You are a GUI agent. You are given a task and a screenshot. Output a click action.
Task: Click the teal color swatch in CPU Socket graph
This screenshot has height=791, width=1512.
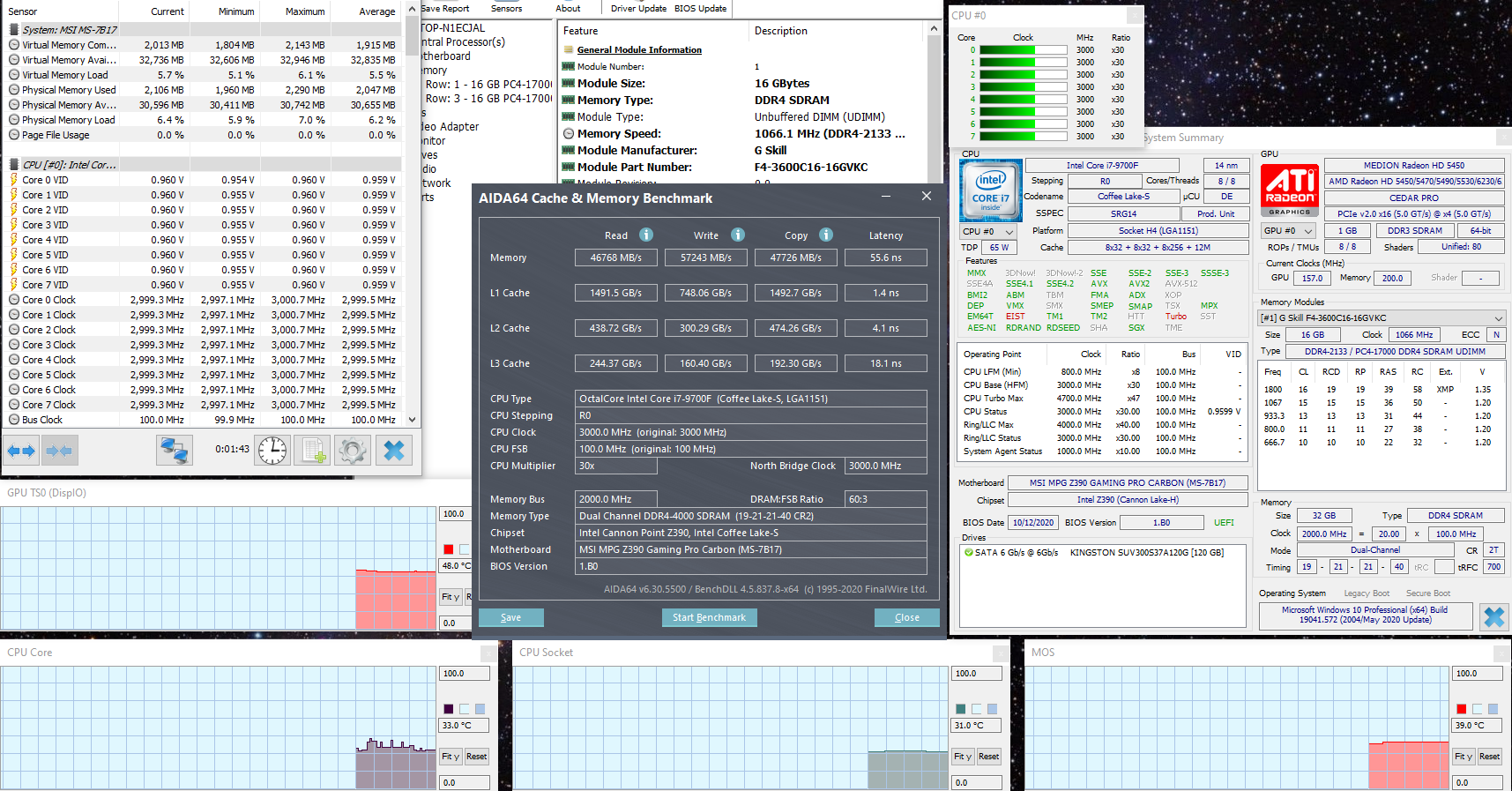point(961,709)
